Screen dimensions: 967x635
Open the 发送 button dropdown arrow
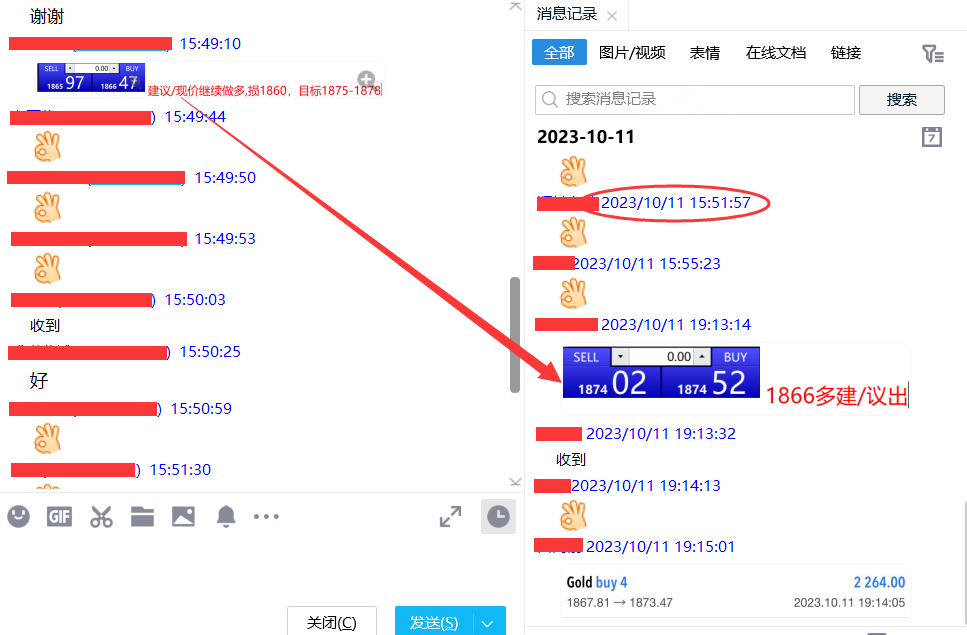click(487, 621)
